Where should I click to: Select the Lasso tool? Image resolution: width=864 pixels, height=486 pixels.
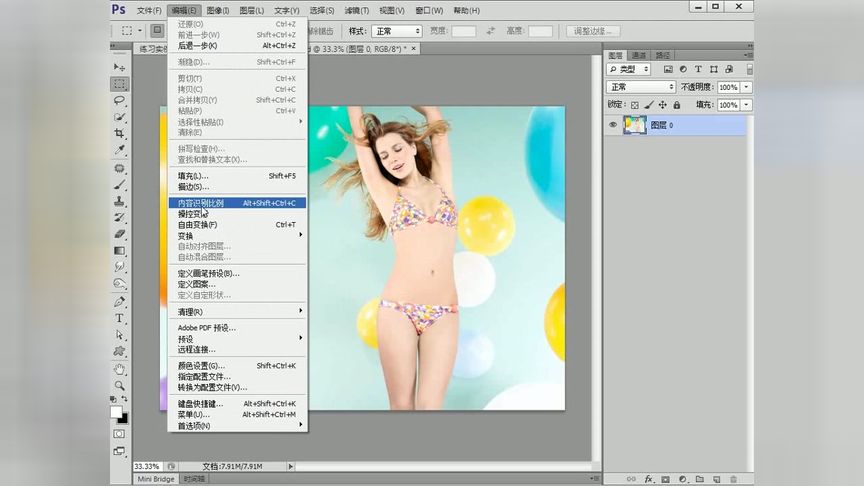[x=120, y=100]
